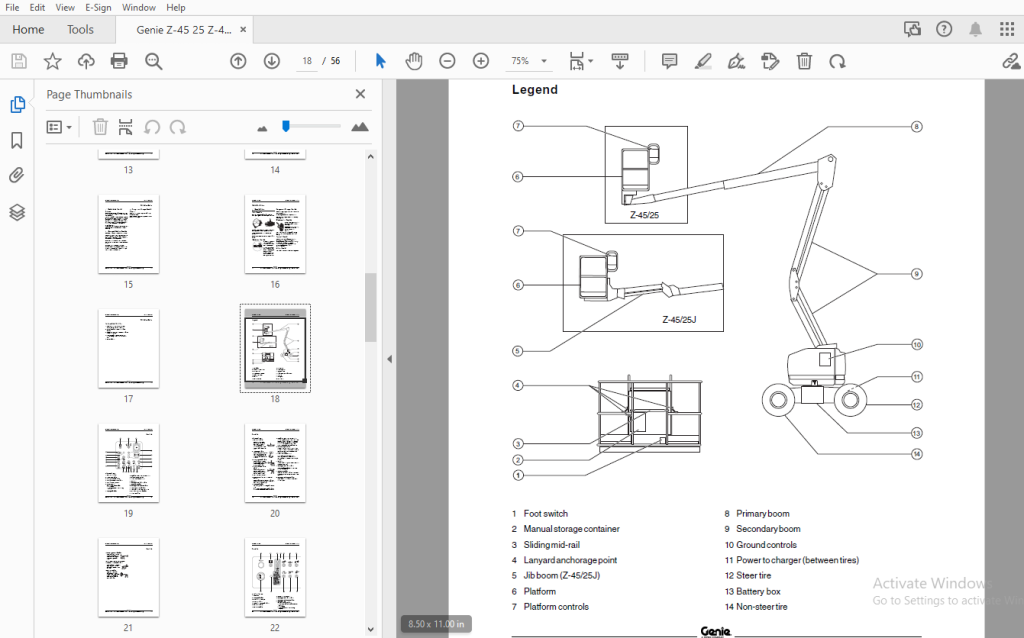Click the insert pages icon in thumbnails panel

click(x=125, y=127)
